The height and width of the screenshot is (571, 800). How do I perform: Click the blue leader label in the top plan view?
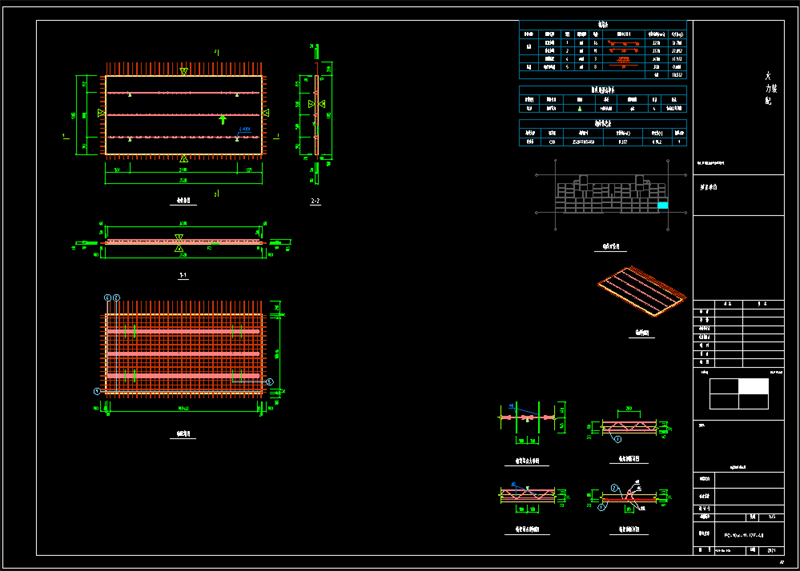(x=244, y=130)
